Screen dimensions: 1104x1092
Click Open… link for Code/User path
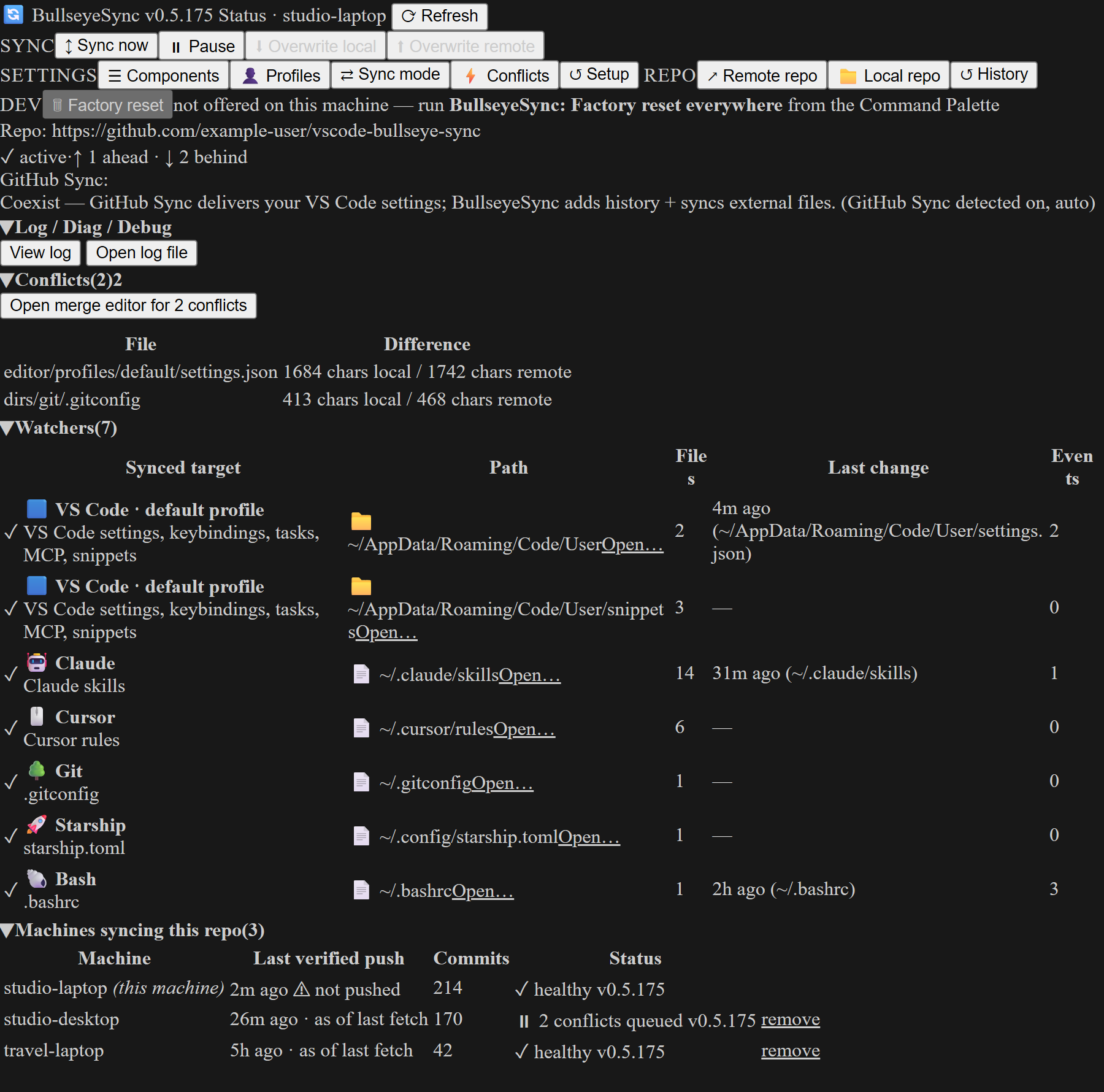[x=632, y=545]
